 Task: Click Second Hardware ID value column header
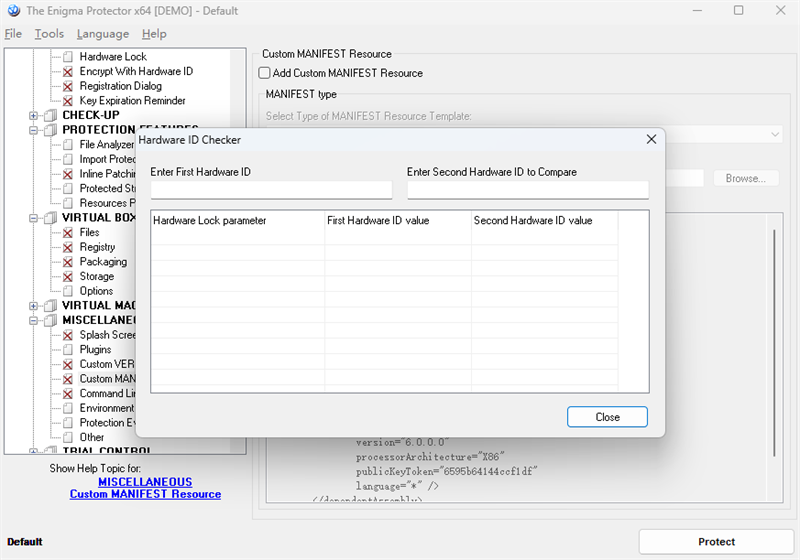click(x=544, y=220)
